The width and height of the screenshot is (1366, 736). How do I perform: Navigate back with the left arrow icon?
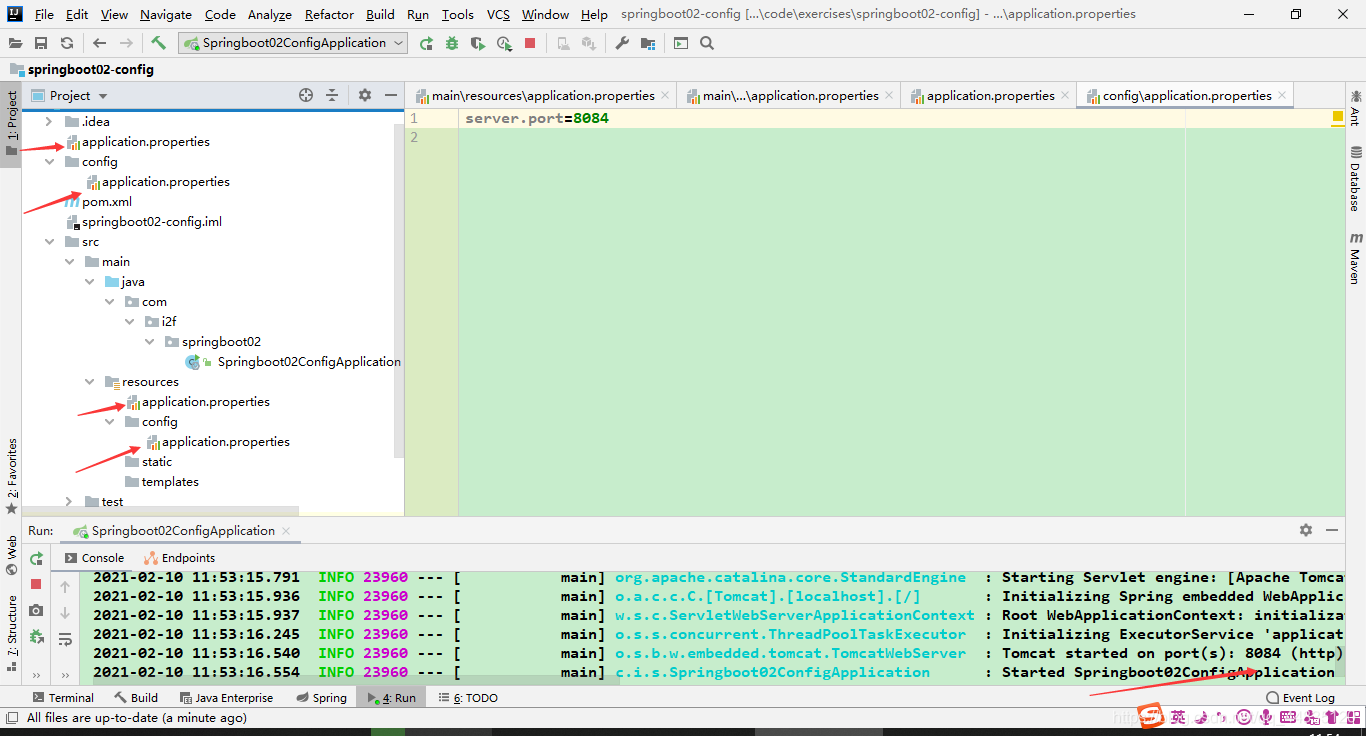tap(99, 43)
